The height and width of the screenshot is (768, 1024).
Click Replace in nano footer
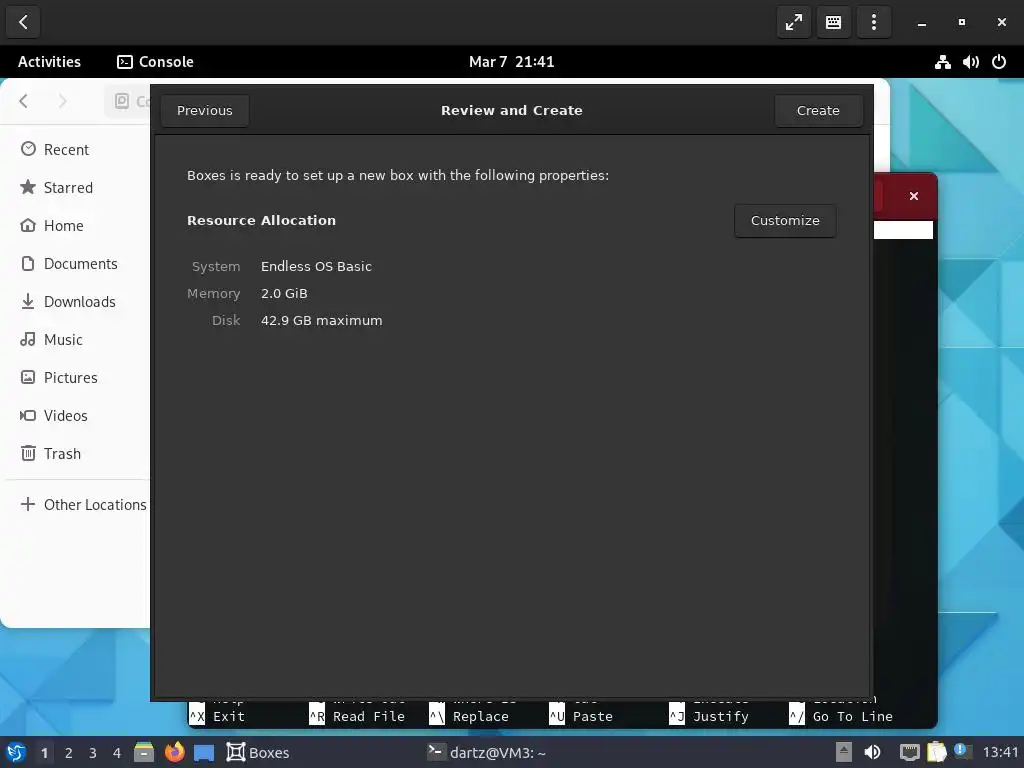click(469, 716)
